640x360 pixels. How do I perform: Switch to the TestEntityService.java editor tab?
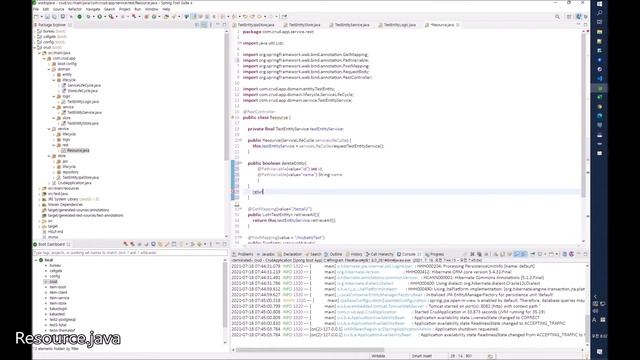pyautogui.click(x=352, y=25)
